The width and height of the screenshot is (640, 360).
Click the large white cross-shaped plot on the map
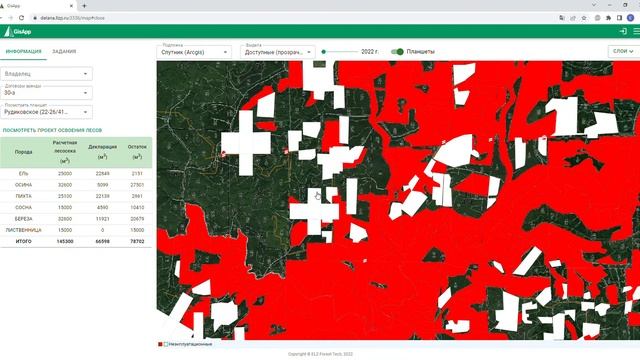click(x=246, y=143)
